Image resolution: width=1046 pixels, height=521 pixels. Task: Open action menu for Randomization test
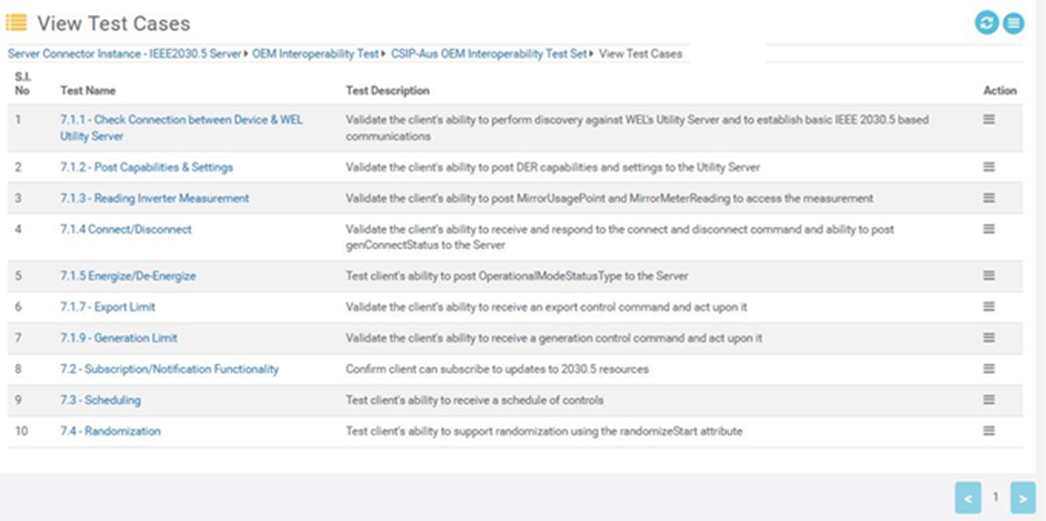(989, 431)
